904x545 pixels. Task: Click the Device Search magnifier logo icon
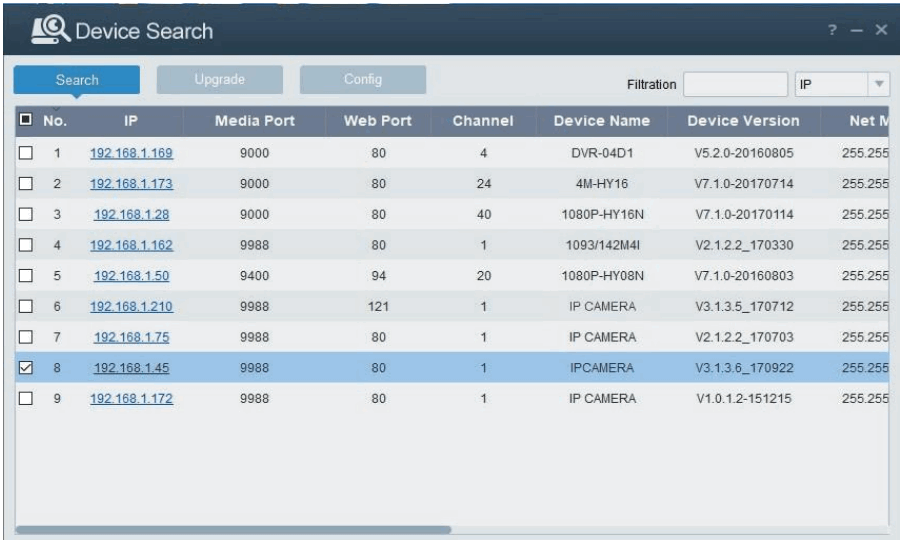(50, 30)
